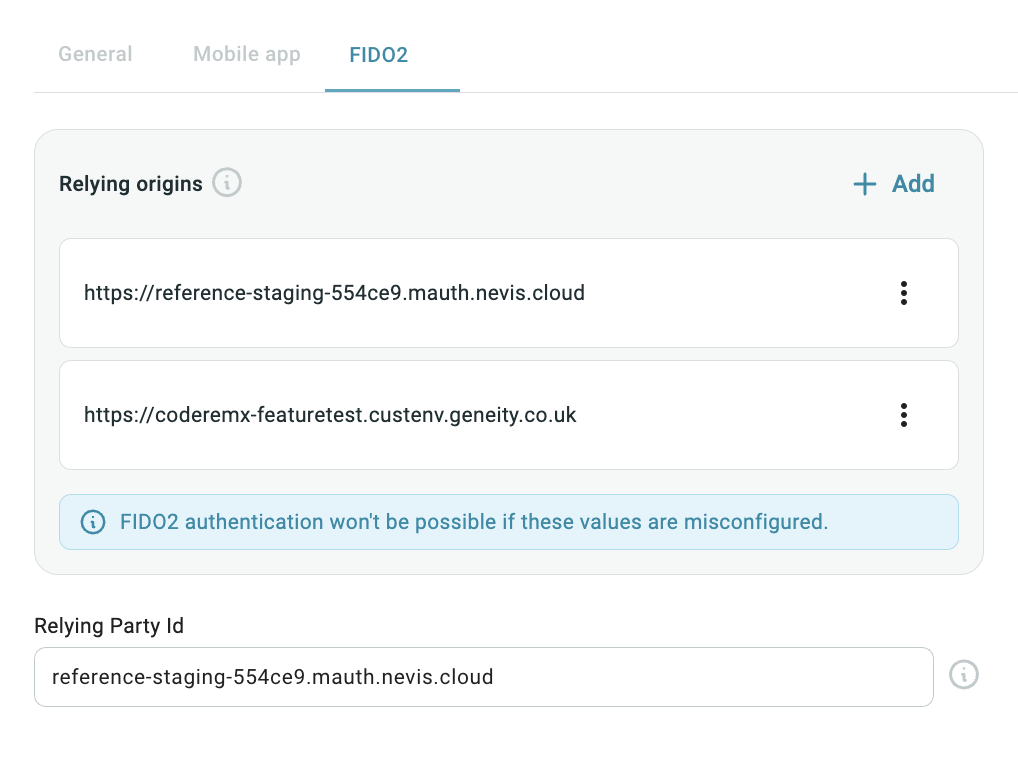Select the reference-staging-554ce9 origin URL text
Viewport: 1018px width, 762px height.
334,293
